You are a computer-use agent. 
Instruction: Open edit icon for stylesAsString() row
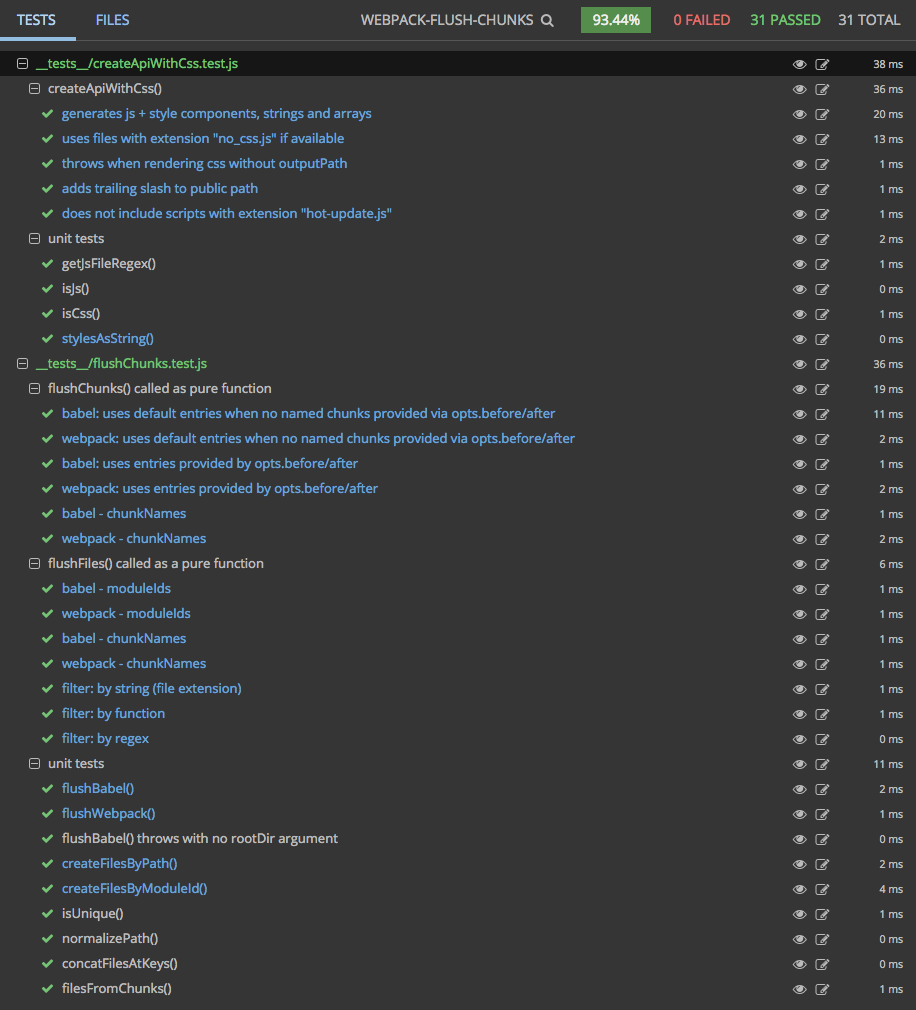[822, 339]
